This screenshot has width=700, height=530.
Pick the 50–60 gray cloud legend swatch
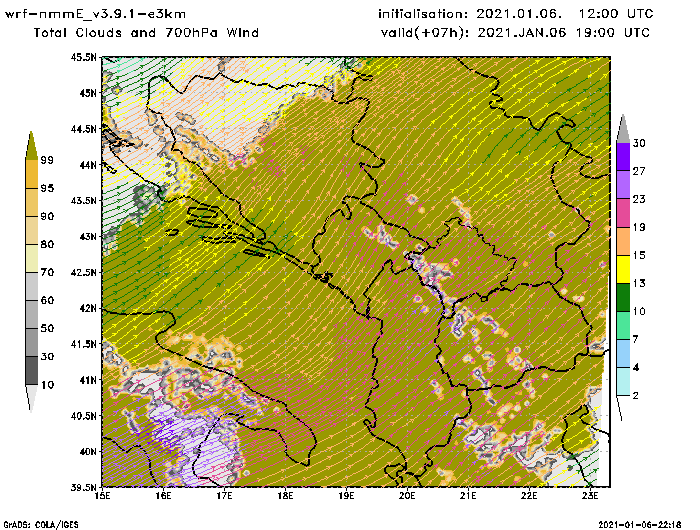click(32, 314)
